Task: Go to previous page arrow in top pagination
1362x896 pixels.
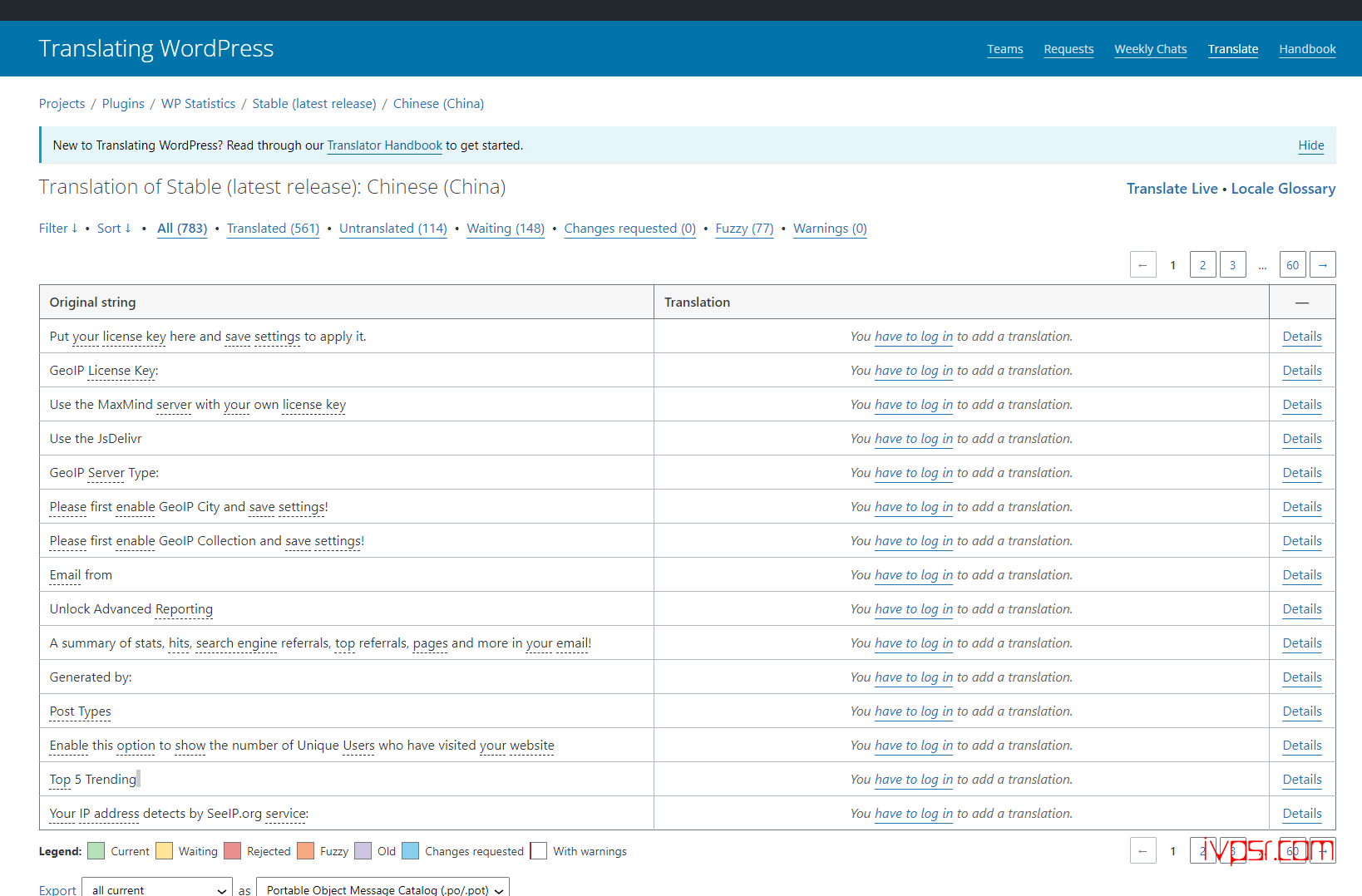Action: pyautogui.click(x=1142, y=265)
